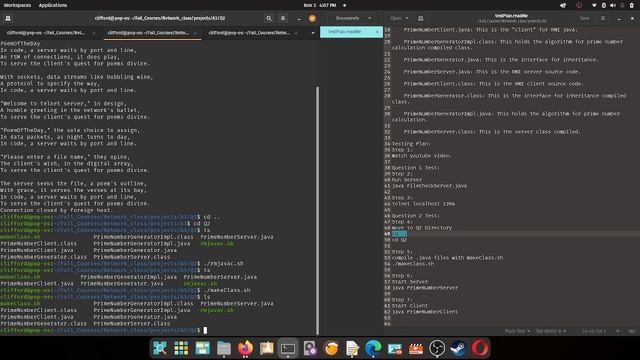Close the first terminal tab
640x360 pixels.
94,33
